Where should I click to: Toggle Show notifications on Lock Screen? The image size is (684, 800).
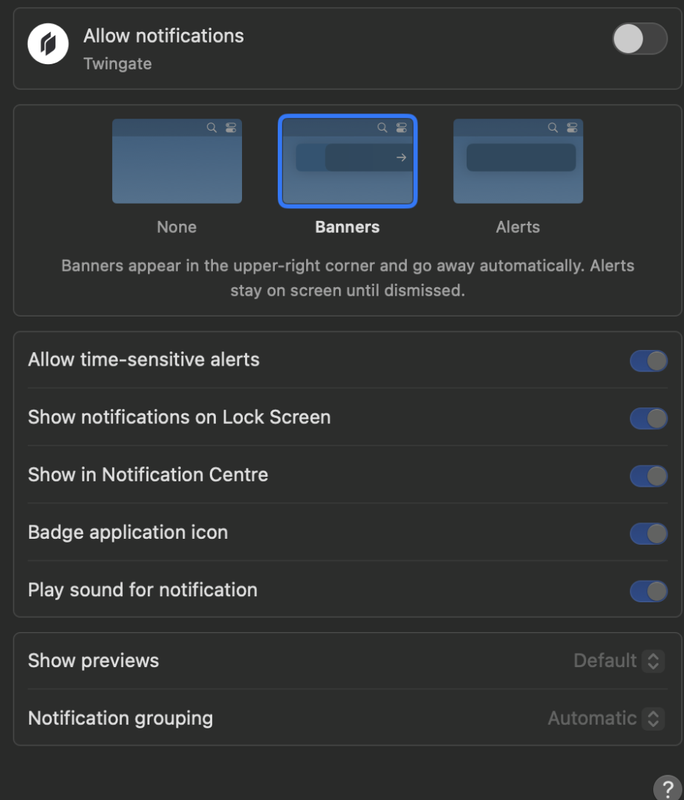tap(648, 418)
